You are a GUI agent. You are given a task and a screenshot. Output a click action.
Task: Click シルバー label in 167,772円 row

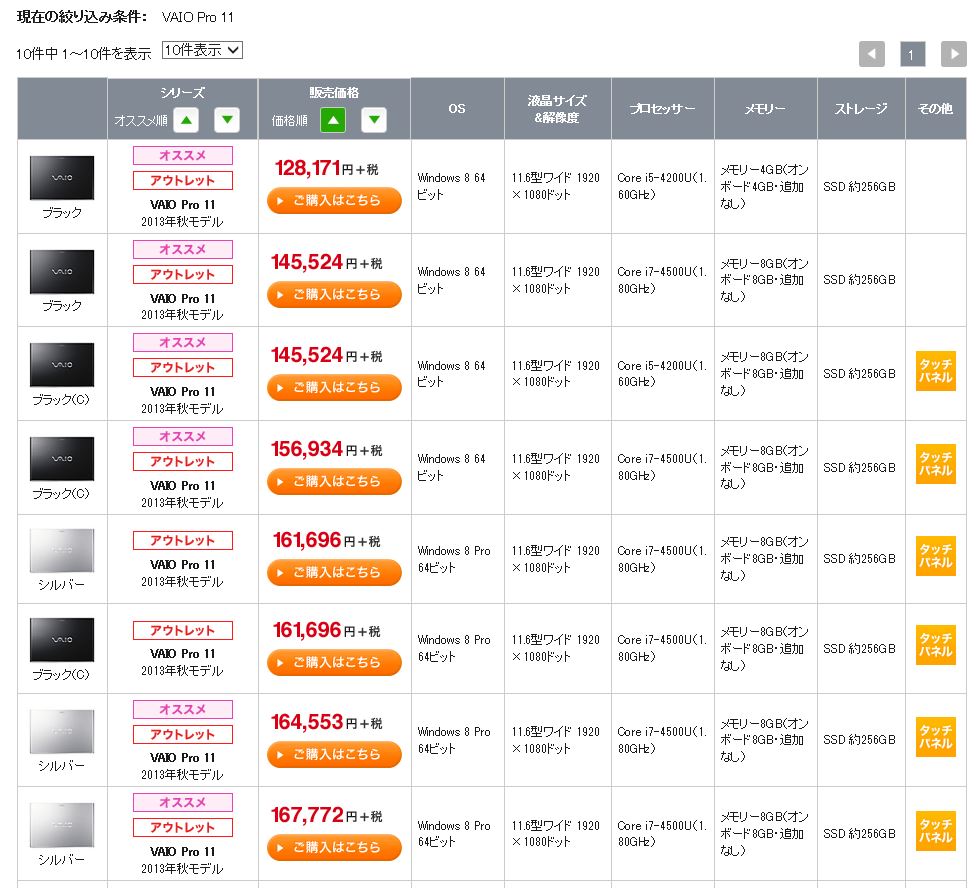pos(61,860)
